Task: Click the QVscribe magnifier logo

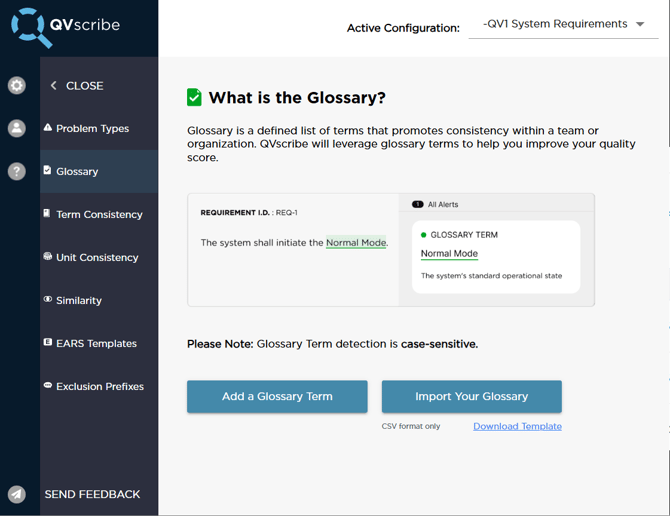Action: pos(30,27)
